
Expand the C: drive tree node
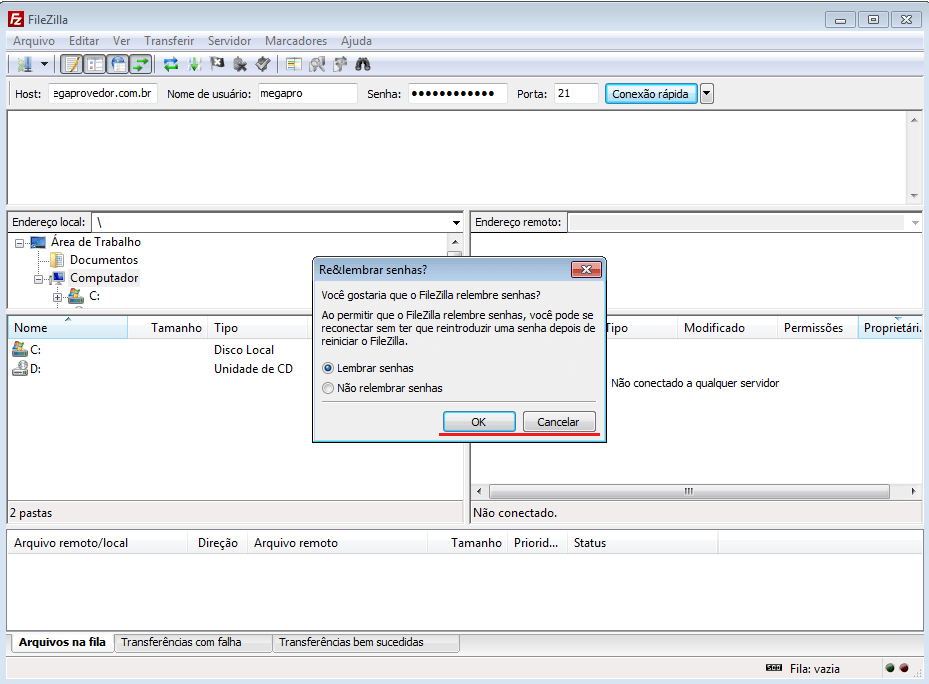point(58,297)
